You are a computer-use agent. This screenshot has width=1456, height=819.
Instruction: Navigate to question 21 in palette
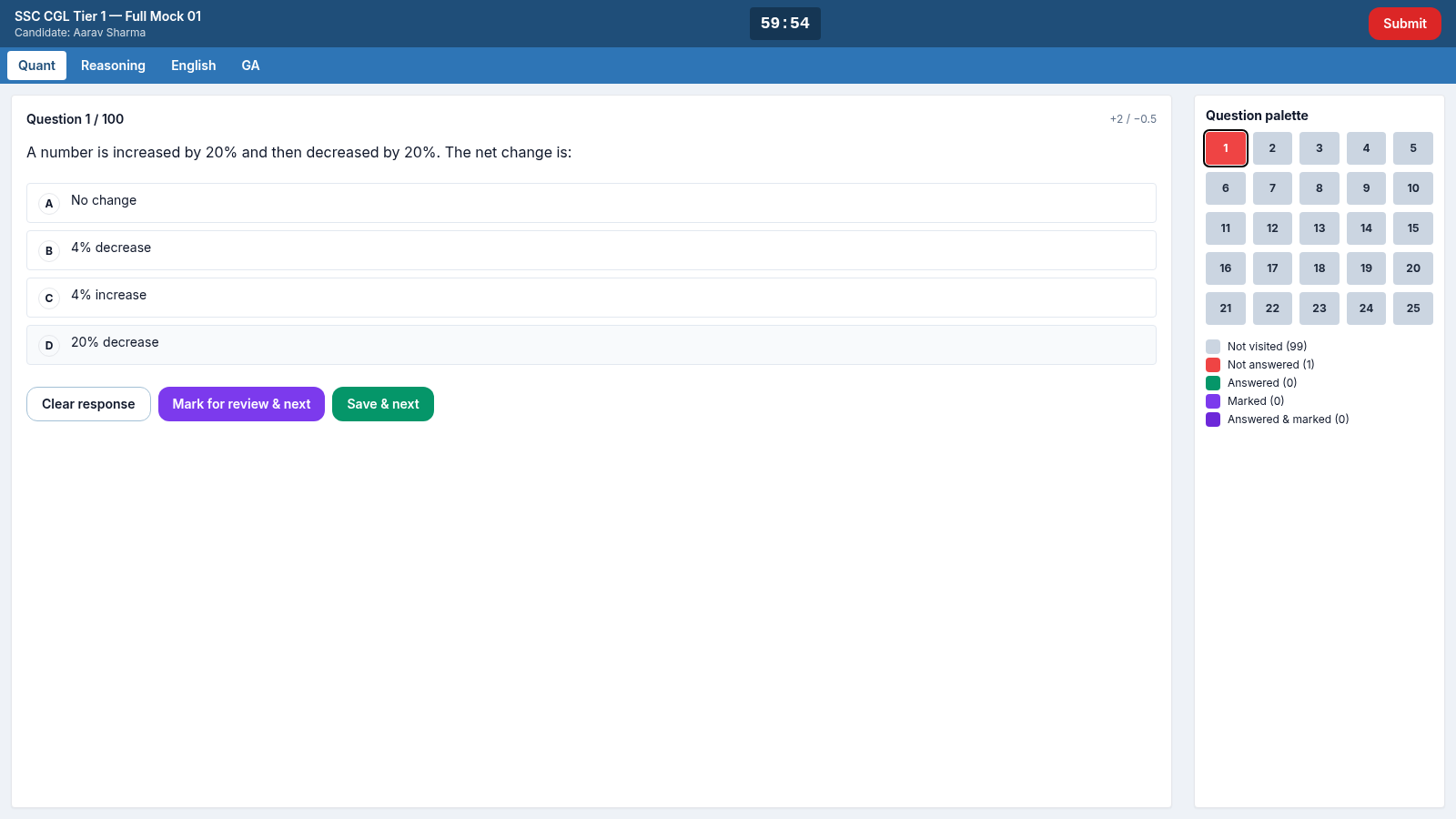tap(1226, 308)
